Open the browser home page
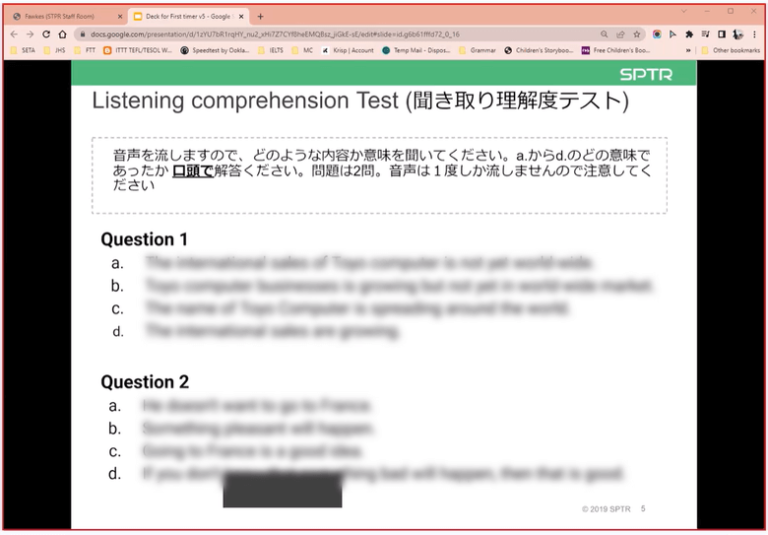 coord(62,34)
